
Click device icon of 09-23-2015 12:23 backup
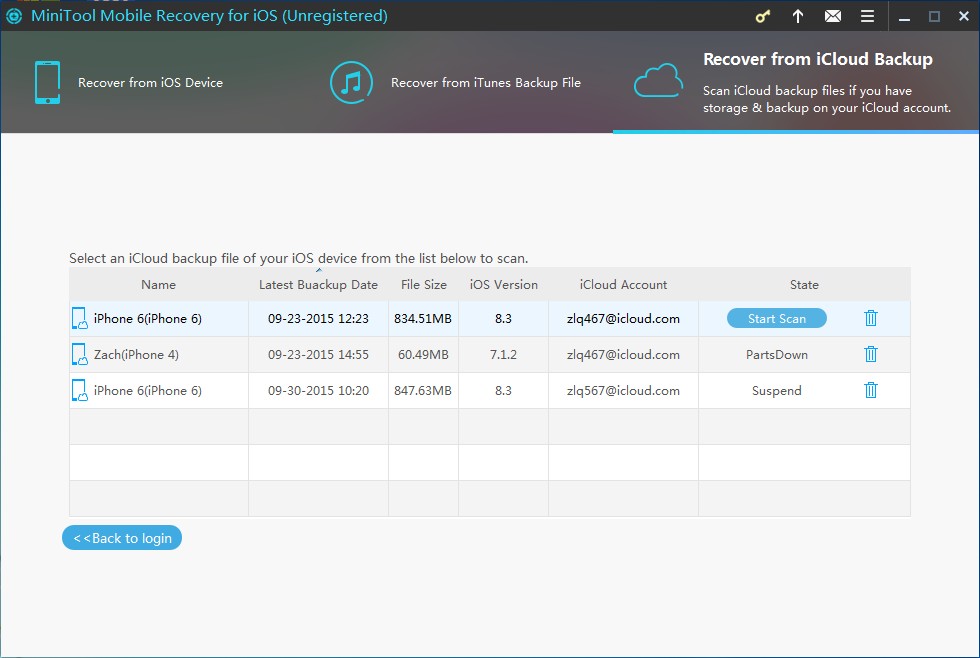click(79, 318)
